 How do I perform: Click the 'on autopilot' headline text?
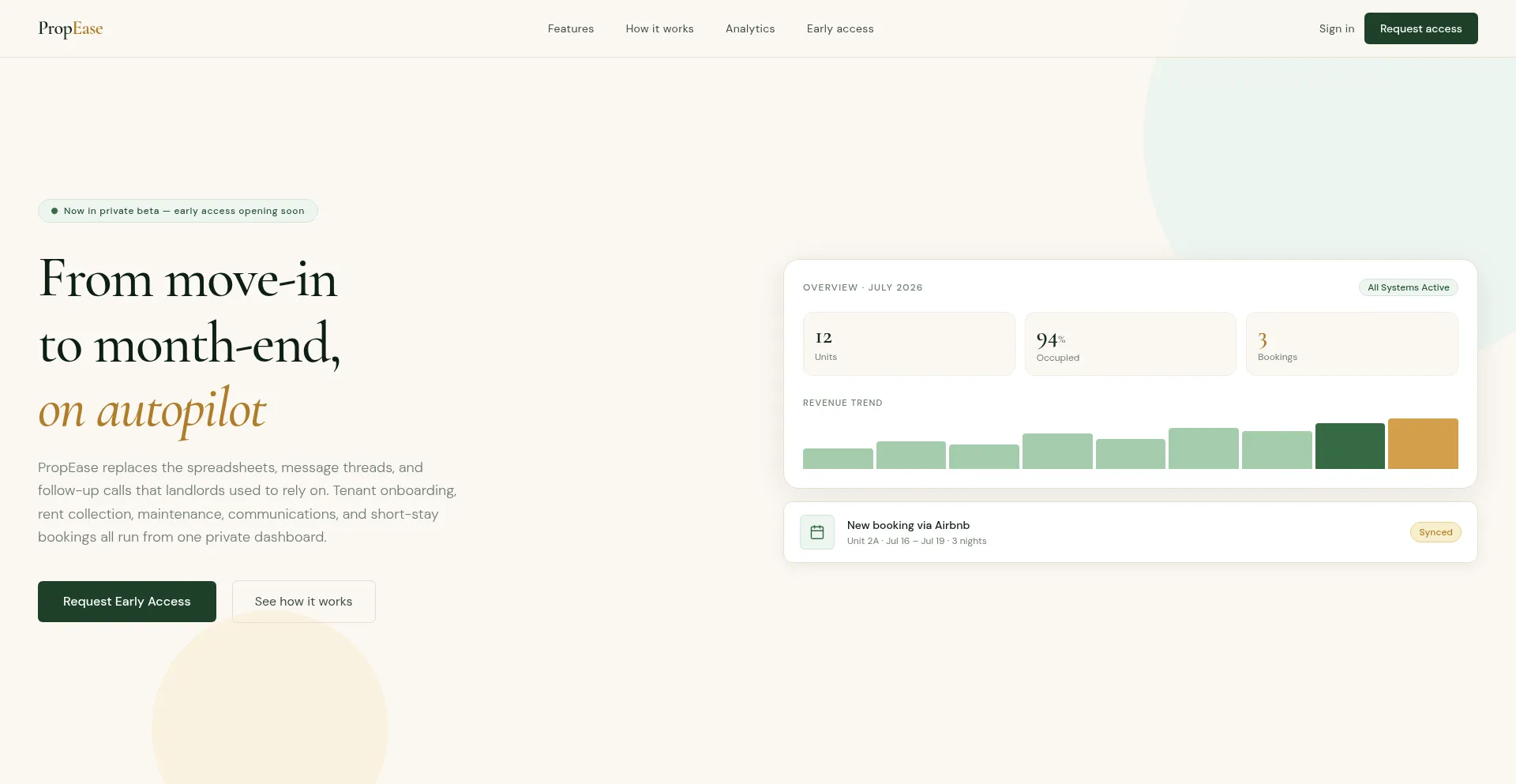coord(152,411)
